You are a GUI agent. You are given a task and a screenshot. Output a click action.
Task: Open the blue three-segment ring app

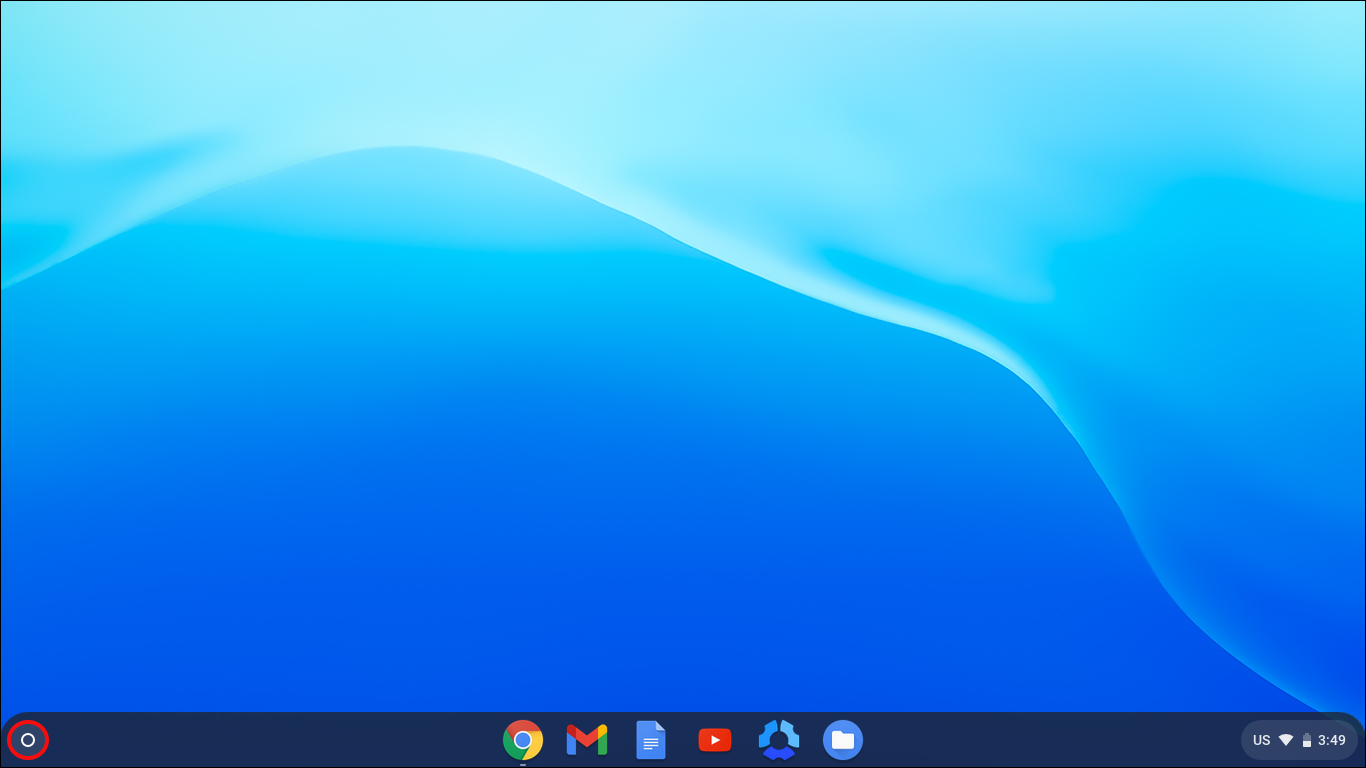click(779, 740)
